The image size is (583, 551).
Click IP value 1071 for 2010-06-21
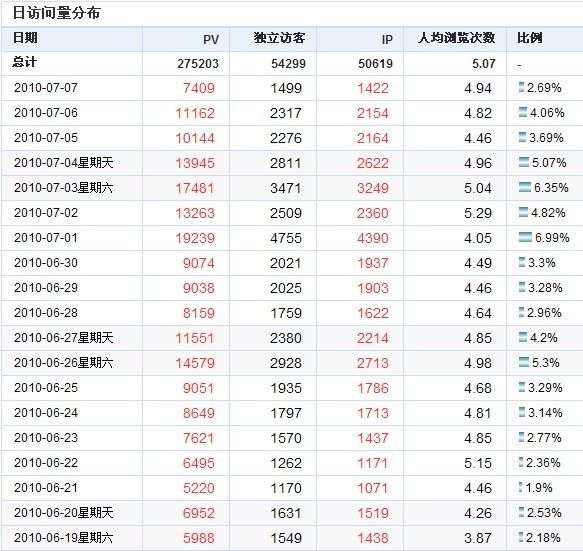(x=373, y=488)
